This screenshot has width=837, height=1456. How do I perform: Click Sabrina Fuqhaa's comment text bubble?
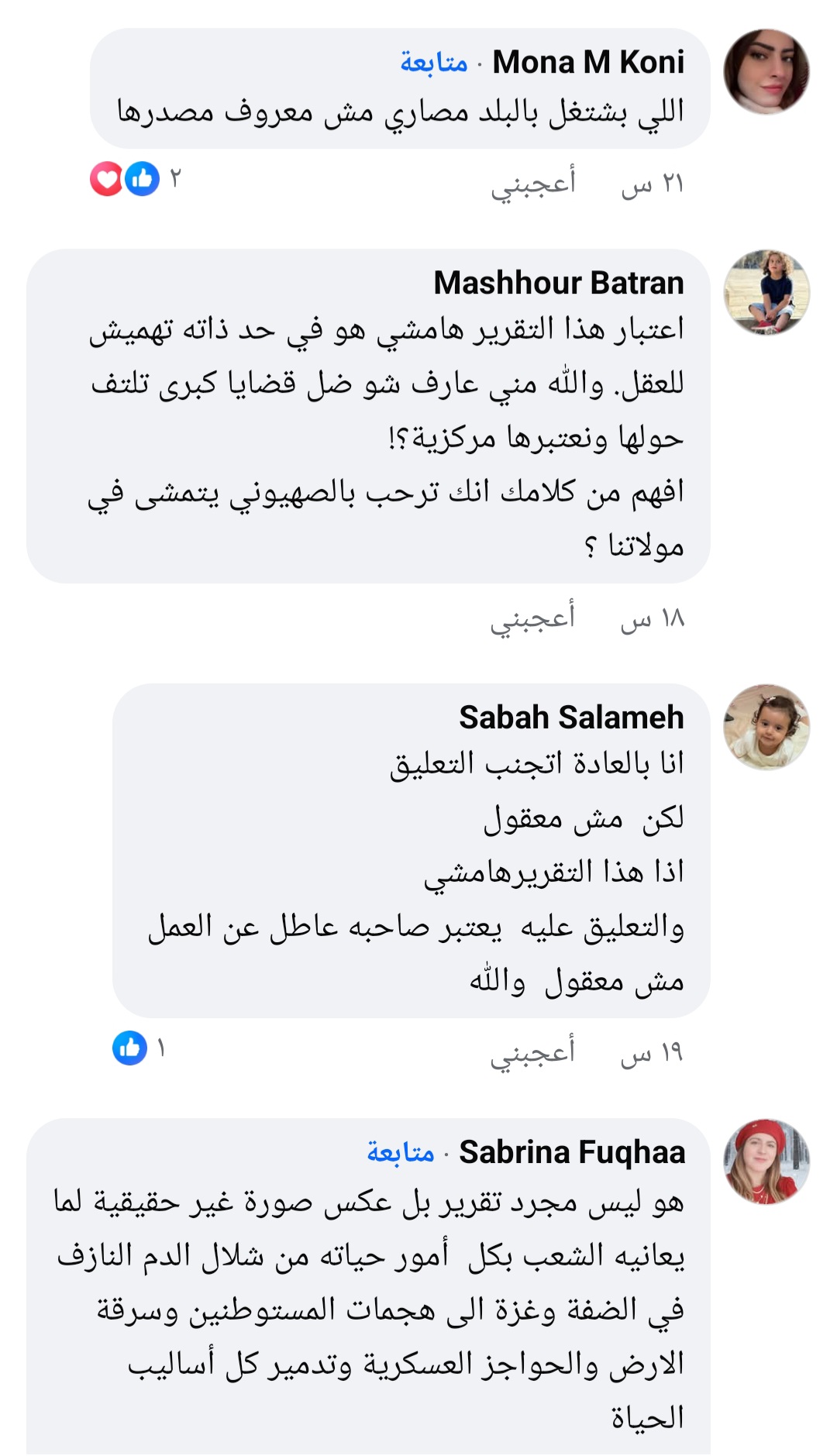click(x=369, y=1310)
